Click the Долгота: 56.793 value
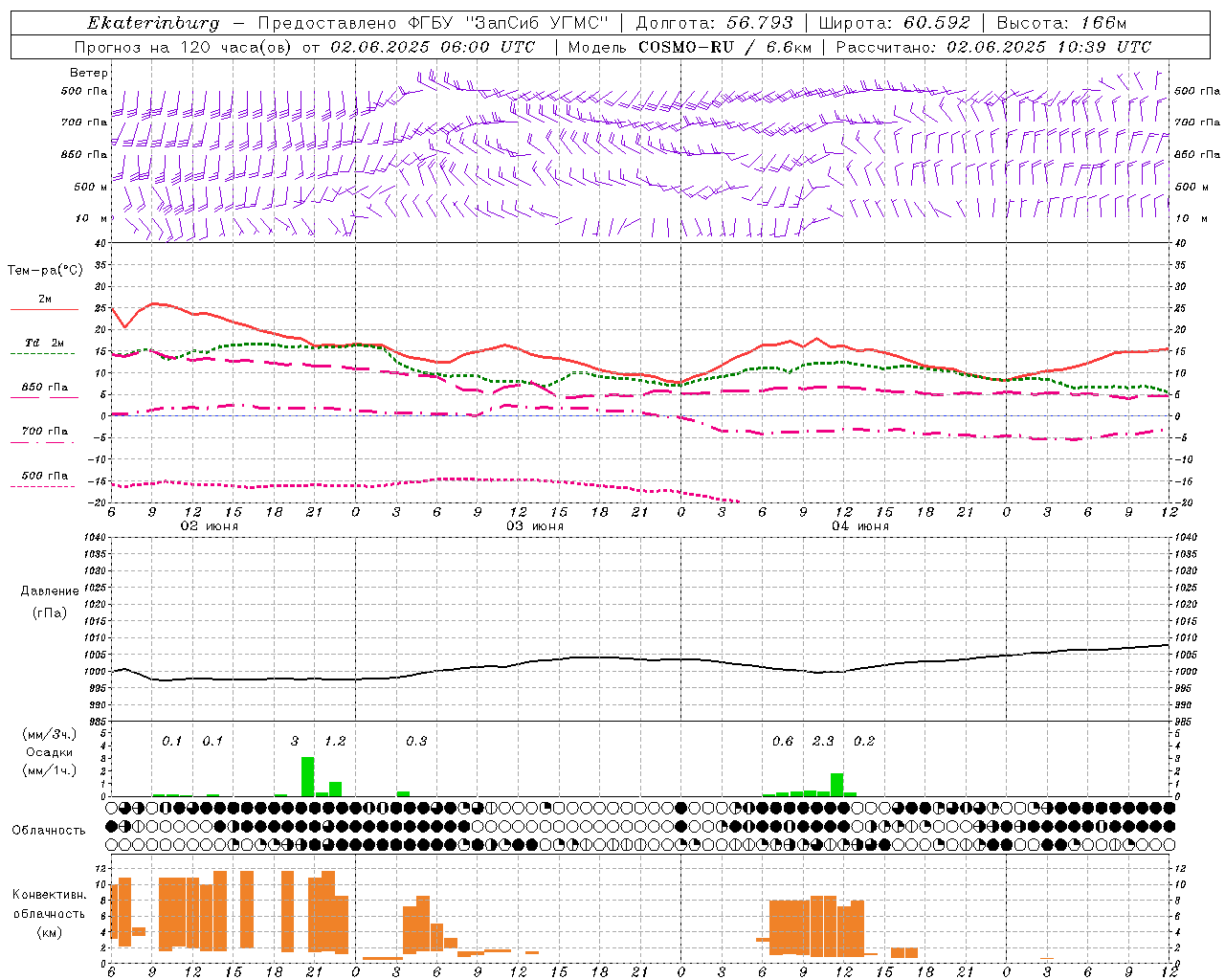Screen dimensions: 1225x980 (x=713, y=23)
